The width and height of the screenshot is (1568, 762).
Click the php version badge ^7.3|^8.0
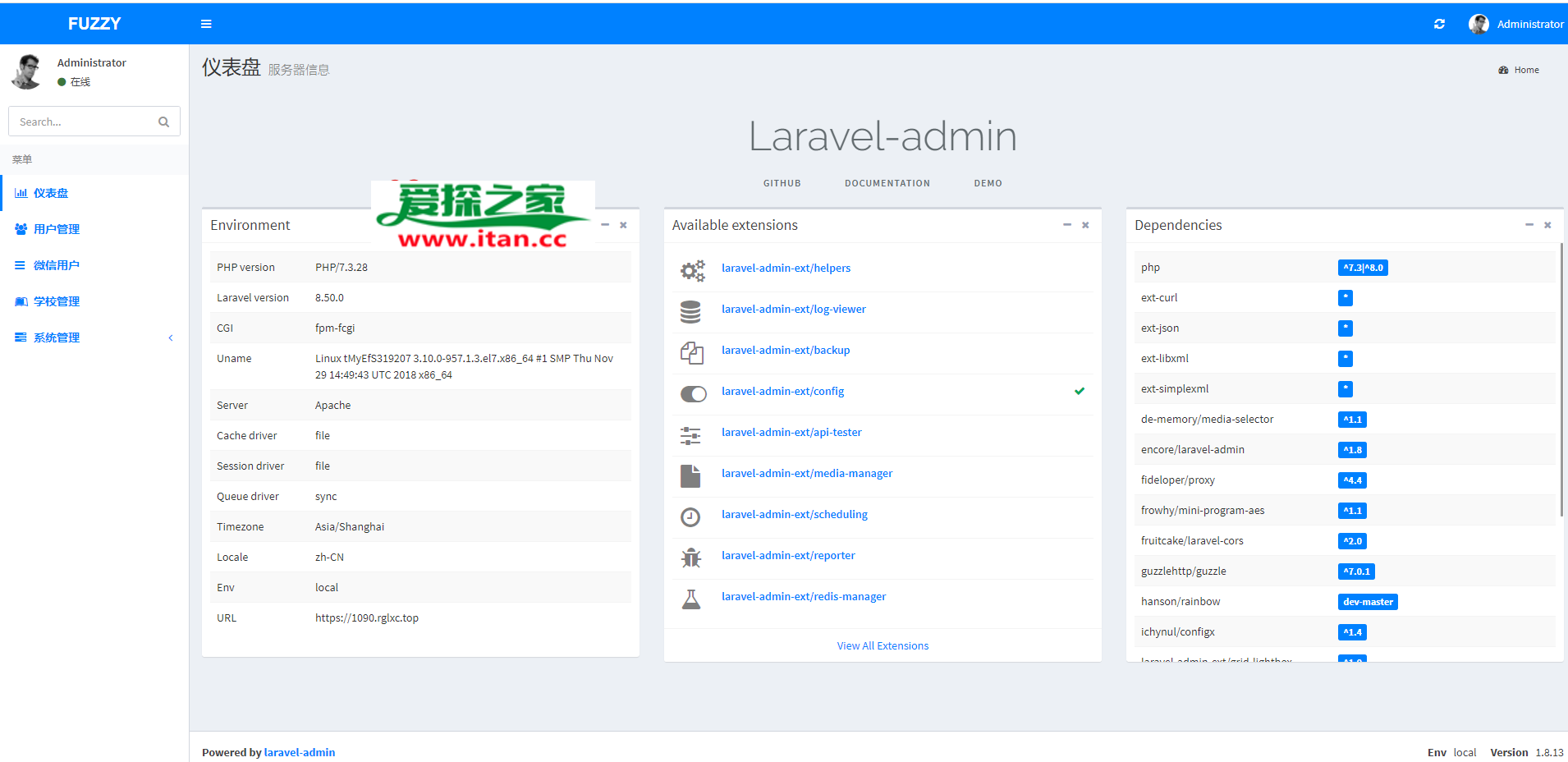[x=1363, y=268]
